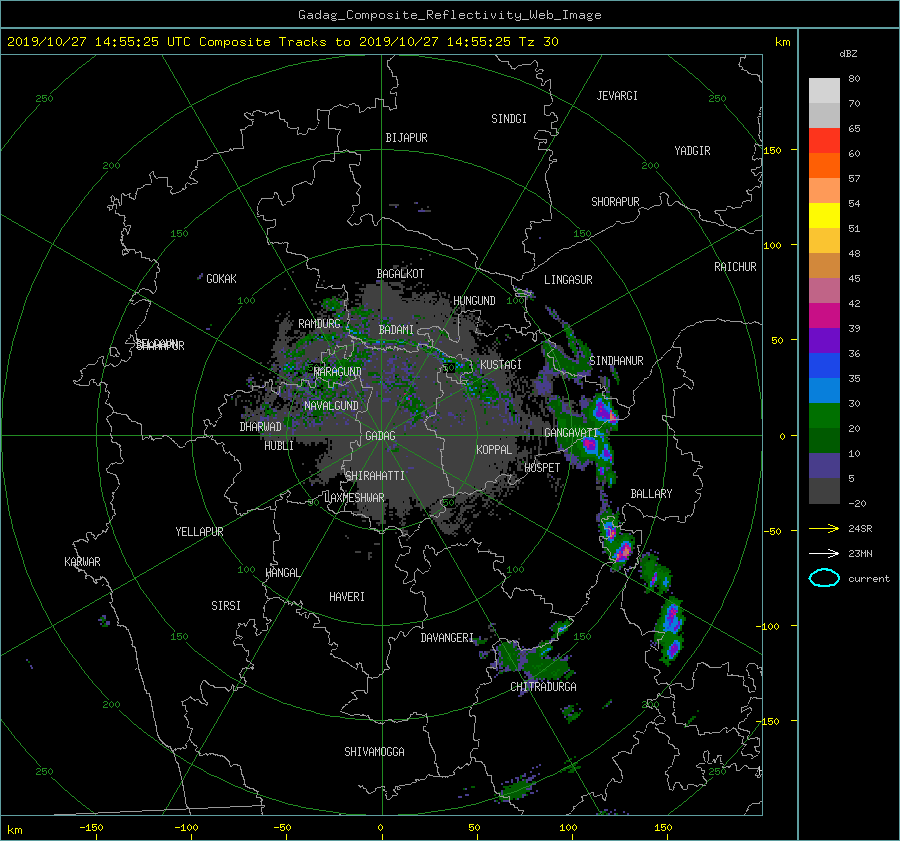Click the dBZ heading above the color scale

pos(848,53)
